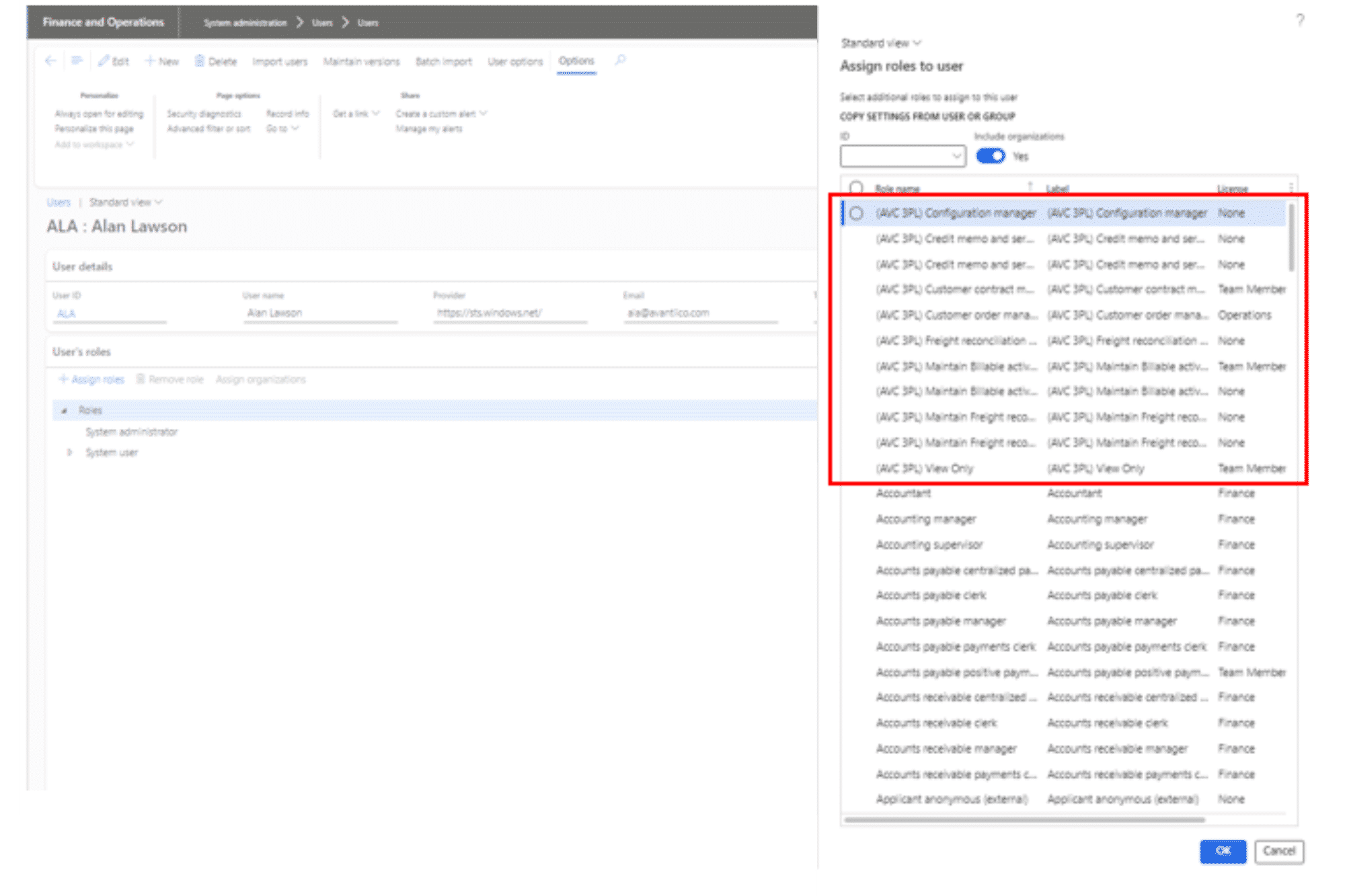Viewport: 1345px width, 896px height.
Task: Click Remove role button
Action: pos(169,380)
